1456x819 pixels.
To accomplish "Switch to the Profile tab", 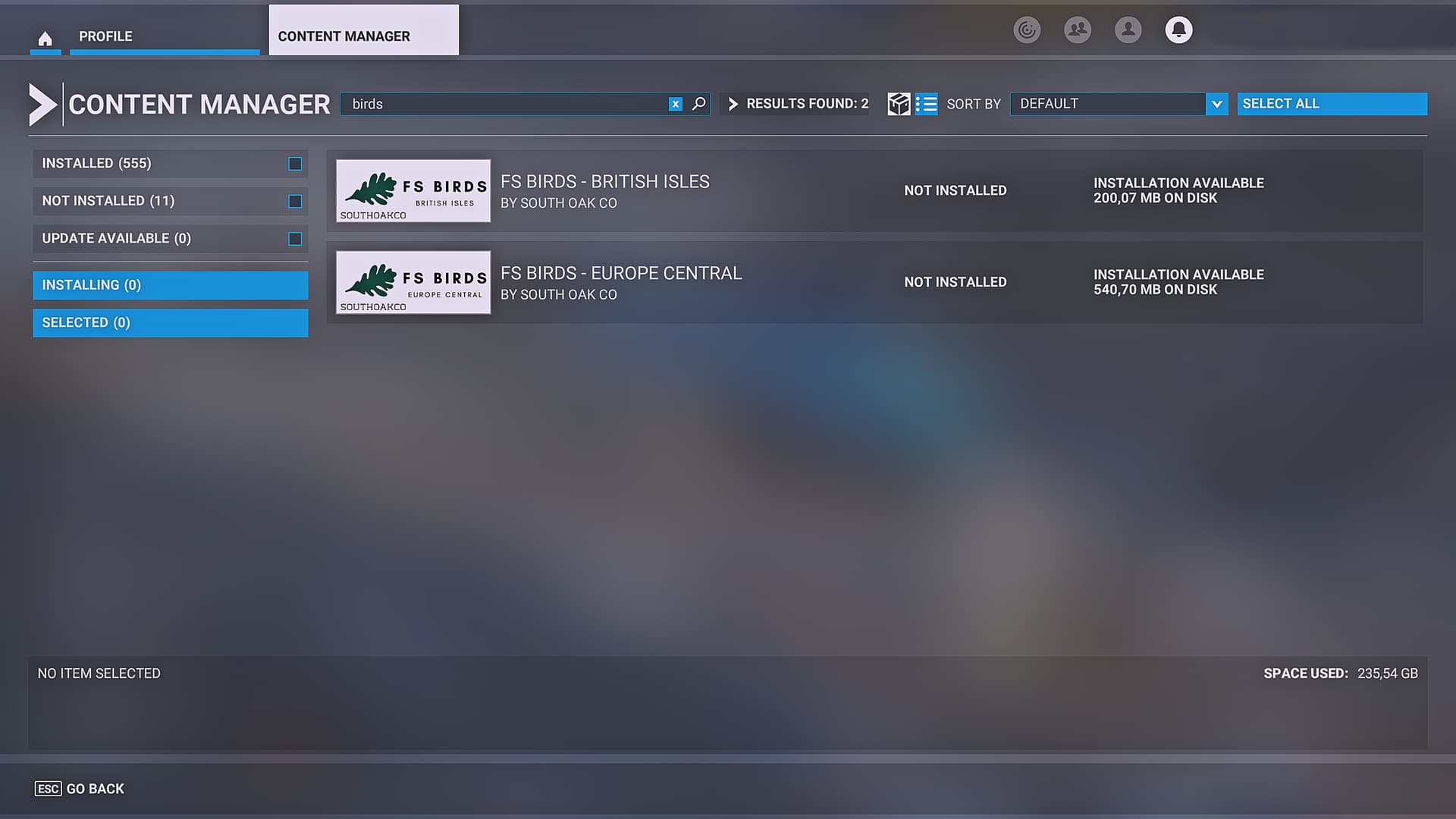I will click(105, 36).
